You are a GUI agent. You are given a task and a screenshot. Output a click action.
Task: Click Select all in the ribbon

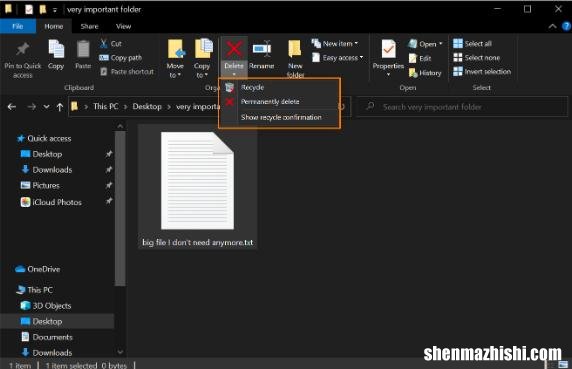click(472, 44)
